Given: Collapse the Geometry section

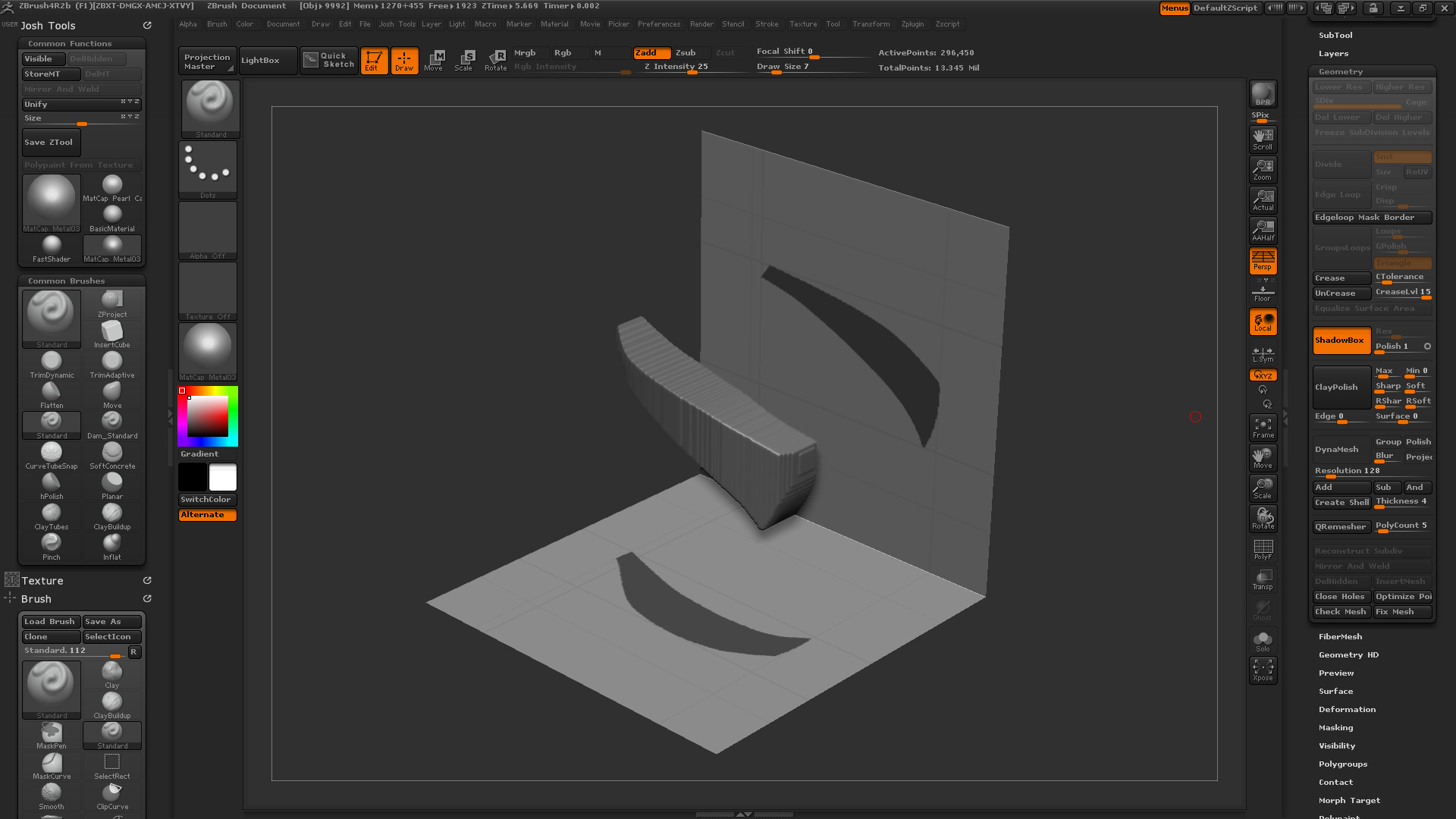Looking at the screenshot, I should (1341, 72).
